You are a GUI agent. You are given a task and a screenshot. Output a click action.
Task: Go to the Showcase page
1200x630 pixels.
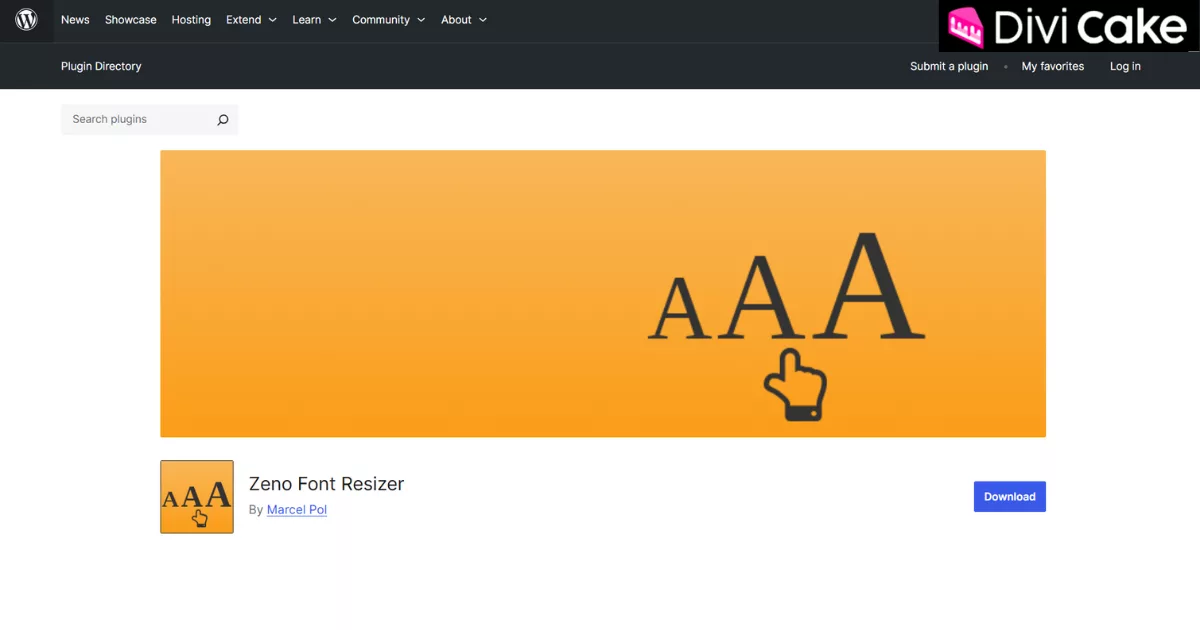(x=131, y=20)
